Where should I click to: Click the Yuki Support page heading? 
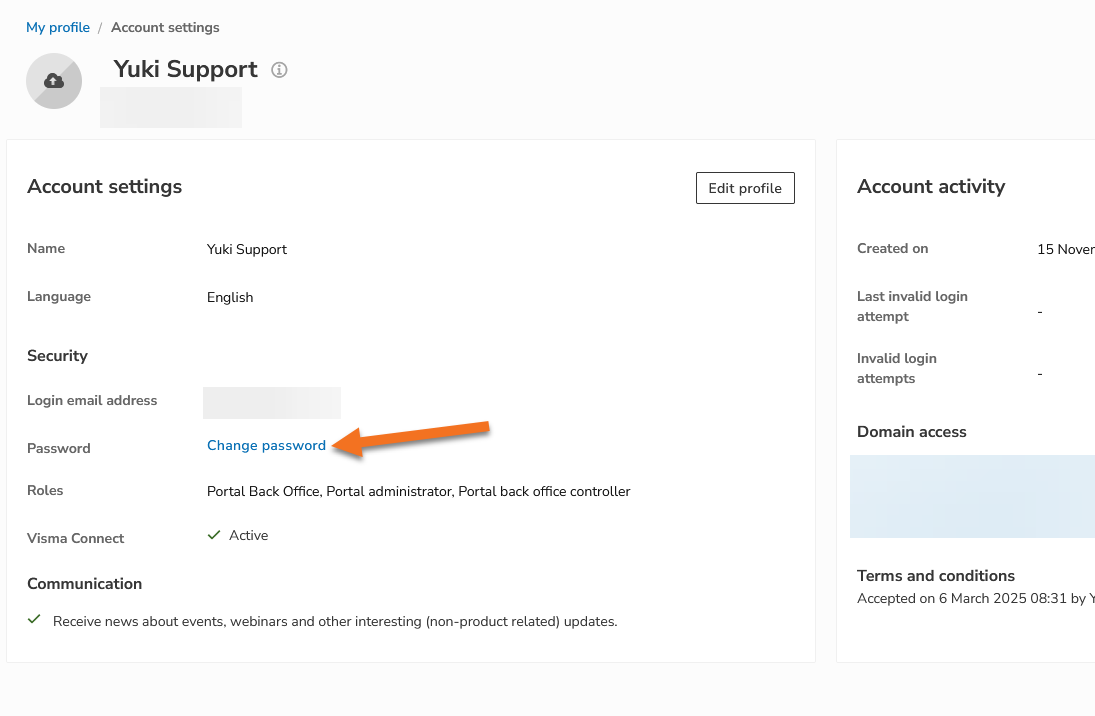pyautogui.click(x=186, y=69)
